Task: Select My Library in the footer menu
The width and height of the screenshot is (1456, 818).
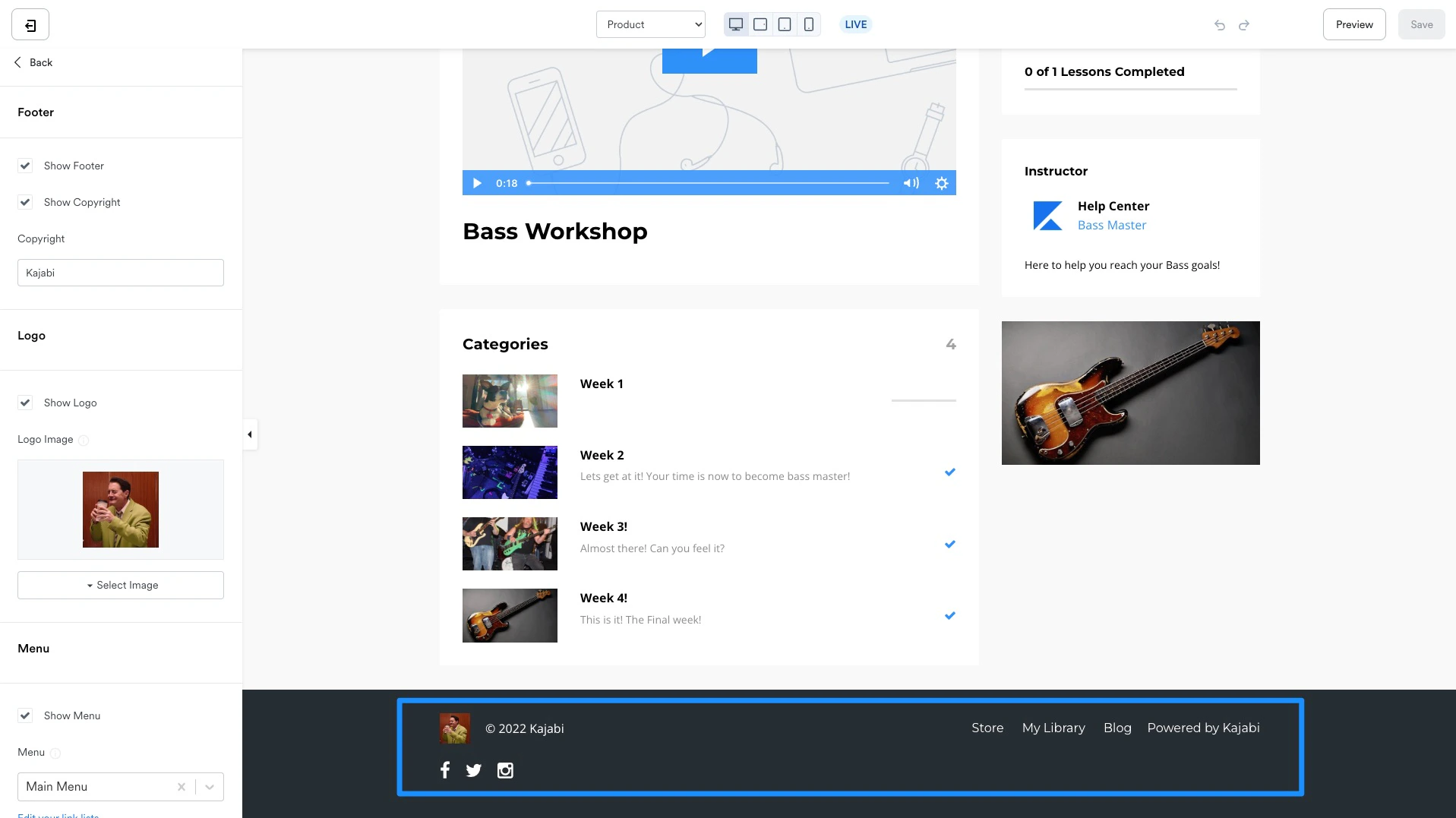Action: pyautogui.click(x=1053, y=728)
